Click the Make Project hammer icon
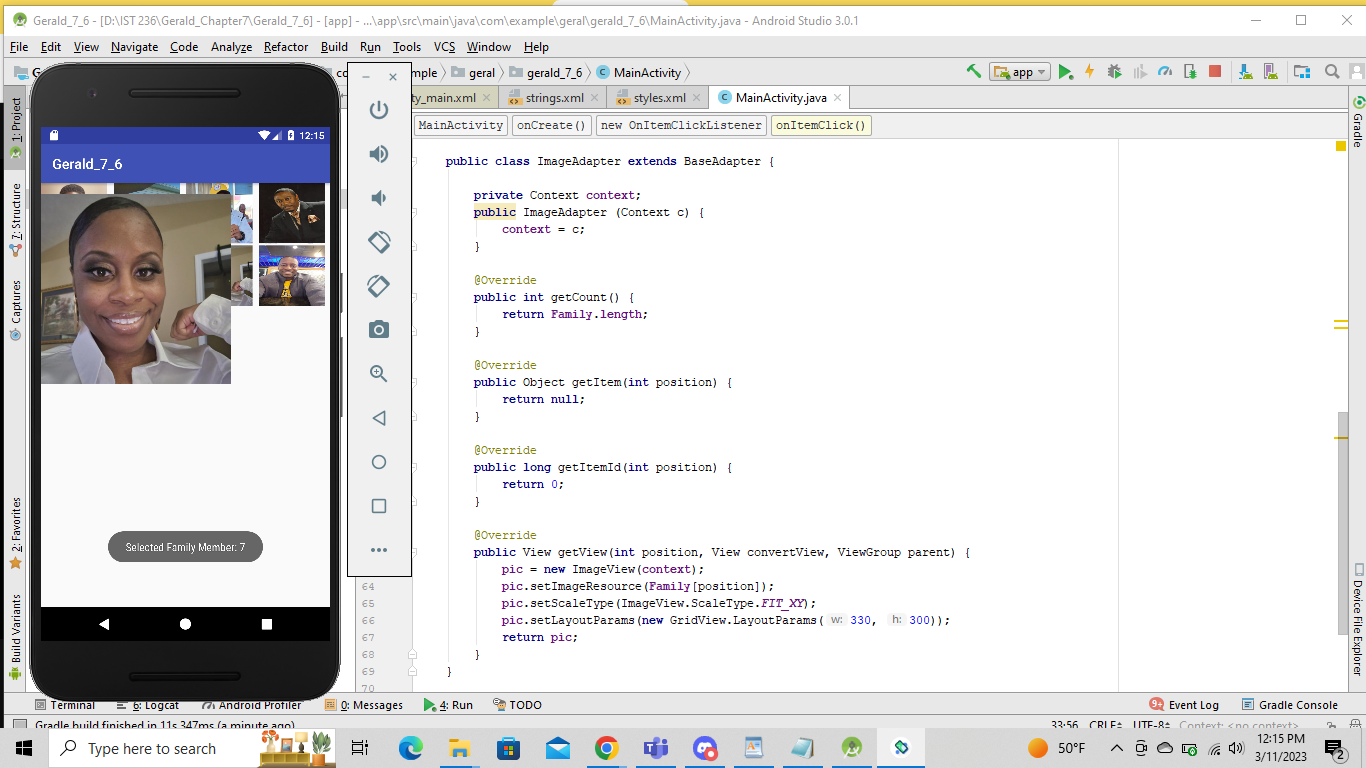Image resolution: width=1366 pixels, height=768 pixels. pyautogui.click(x=973, y=72)
